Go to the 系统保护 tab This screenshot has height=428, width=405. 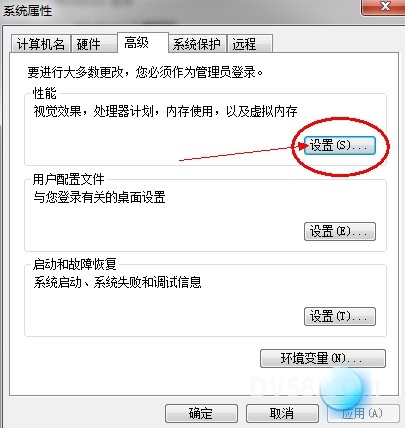click(x=197, y=44)
